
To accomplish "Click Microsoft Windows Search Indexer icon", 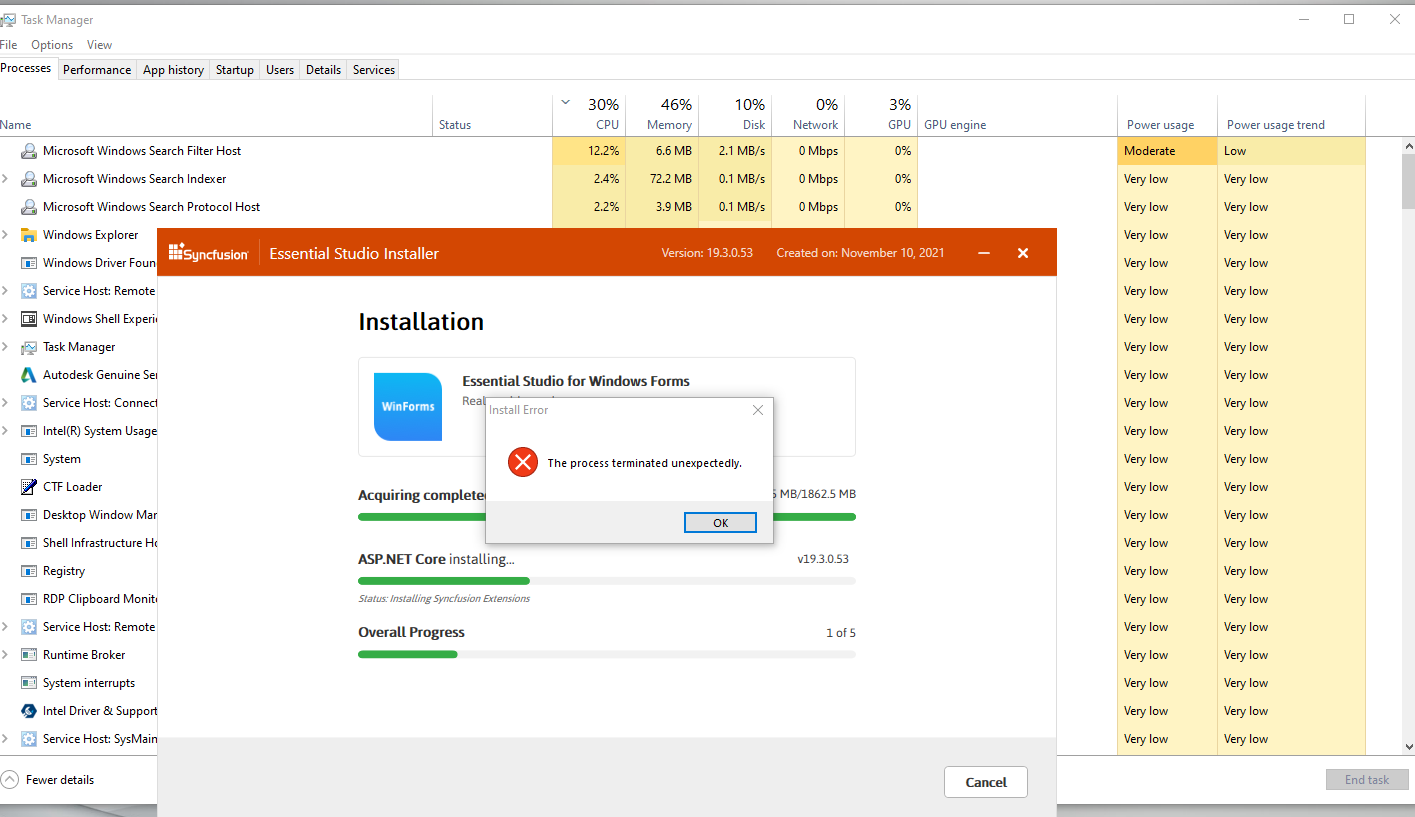I will [29, 179].
